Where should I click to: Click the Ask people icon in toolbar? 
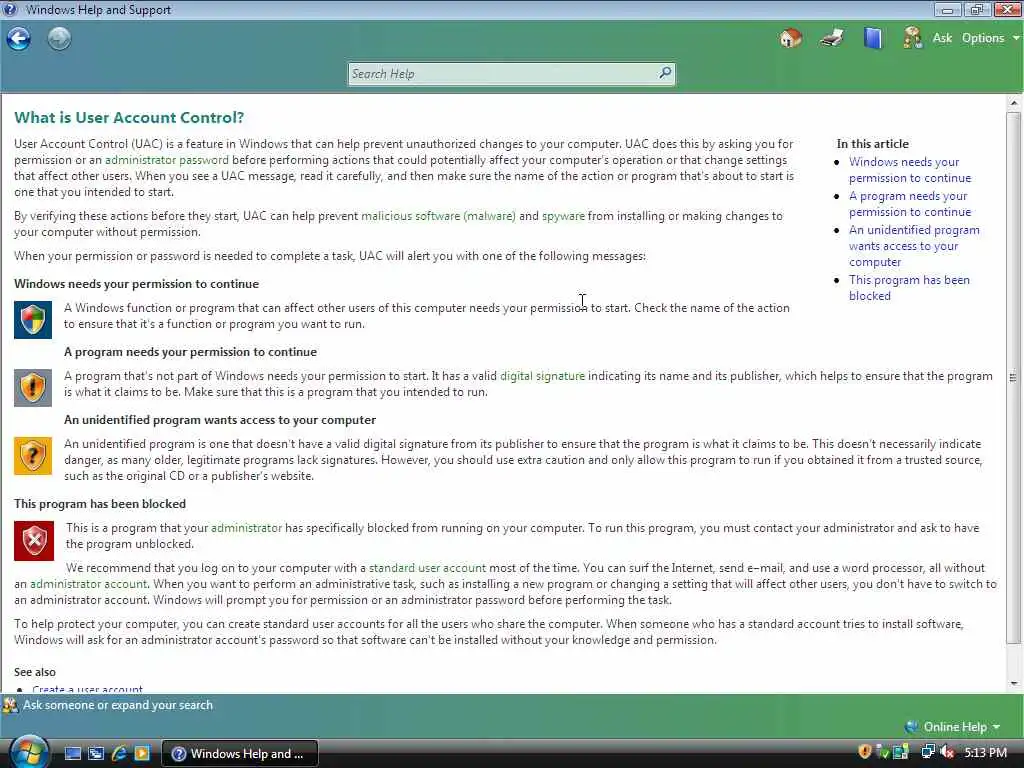pyautogui.click(x=912, y=38)
